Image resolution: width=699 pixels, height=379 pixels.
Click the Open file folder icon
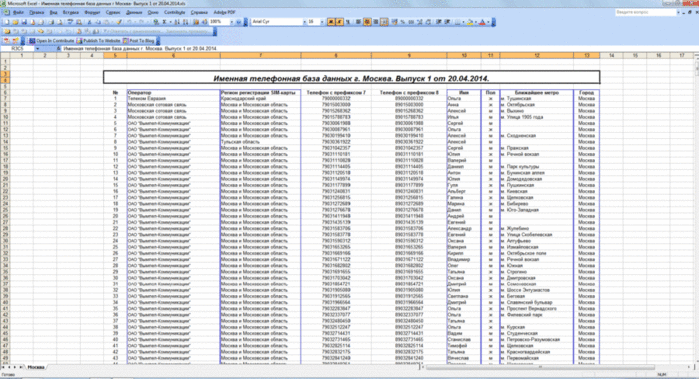point(16,22)
